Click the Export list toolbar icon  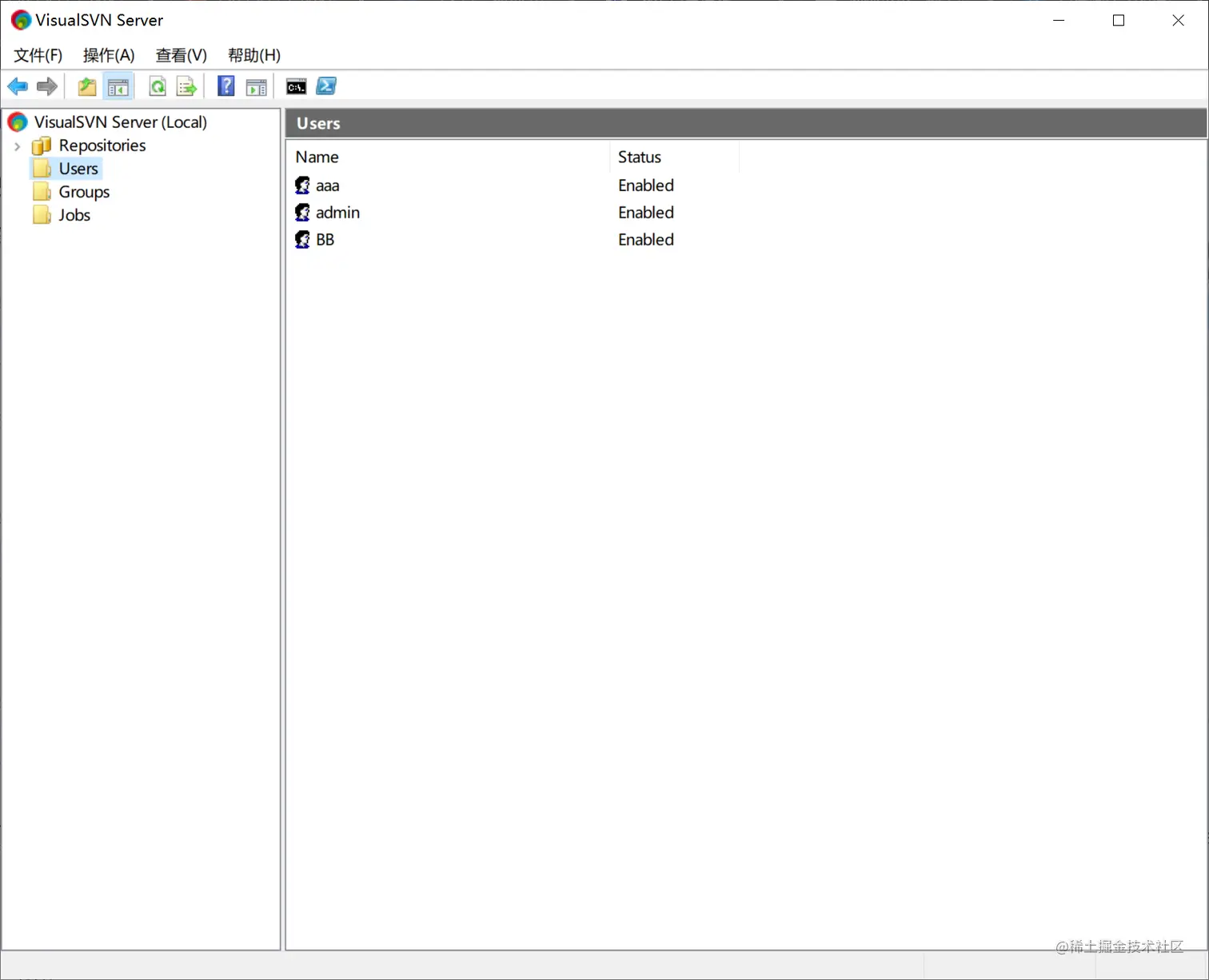pyautogui.click(x=186, y=86)
